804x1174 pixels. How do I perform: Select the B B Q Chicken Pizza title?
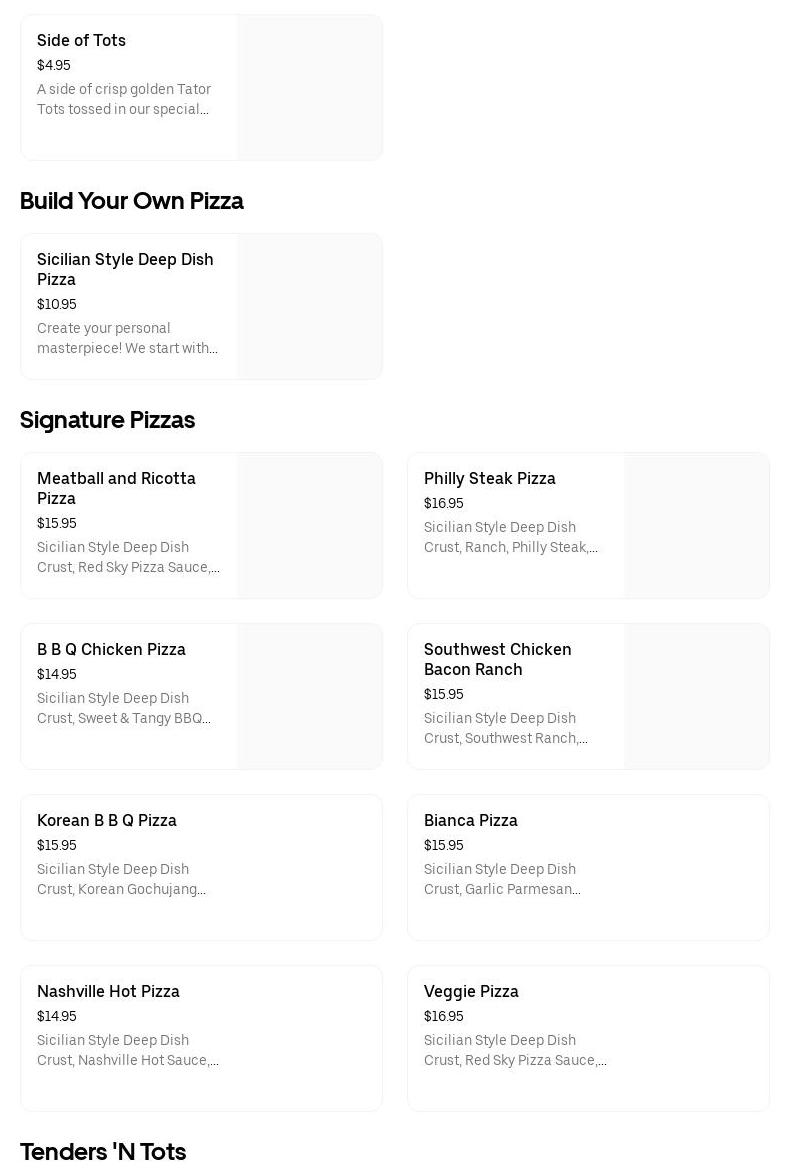(x=111, y=650)
